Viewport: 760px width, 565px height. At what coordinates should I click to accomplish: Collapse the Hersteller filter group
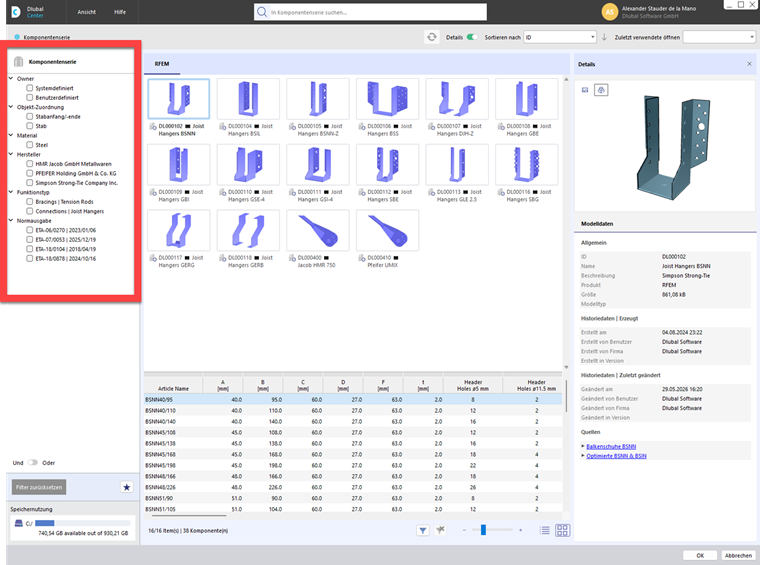click(11, 154)
